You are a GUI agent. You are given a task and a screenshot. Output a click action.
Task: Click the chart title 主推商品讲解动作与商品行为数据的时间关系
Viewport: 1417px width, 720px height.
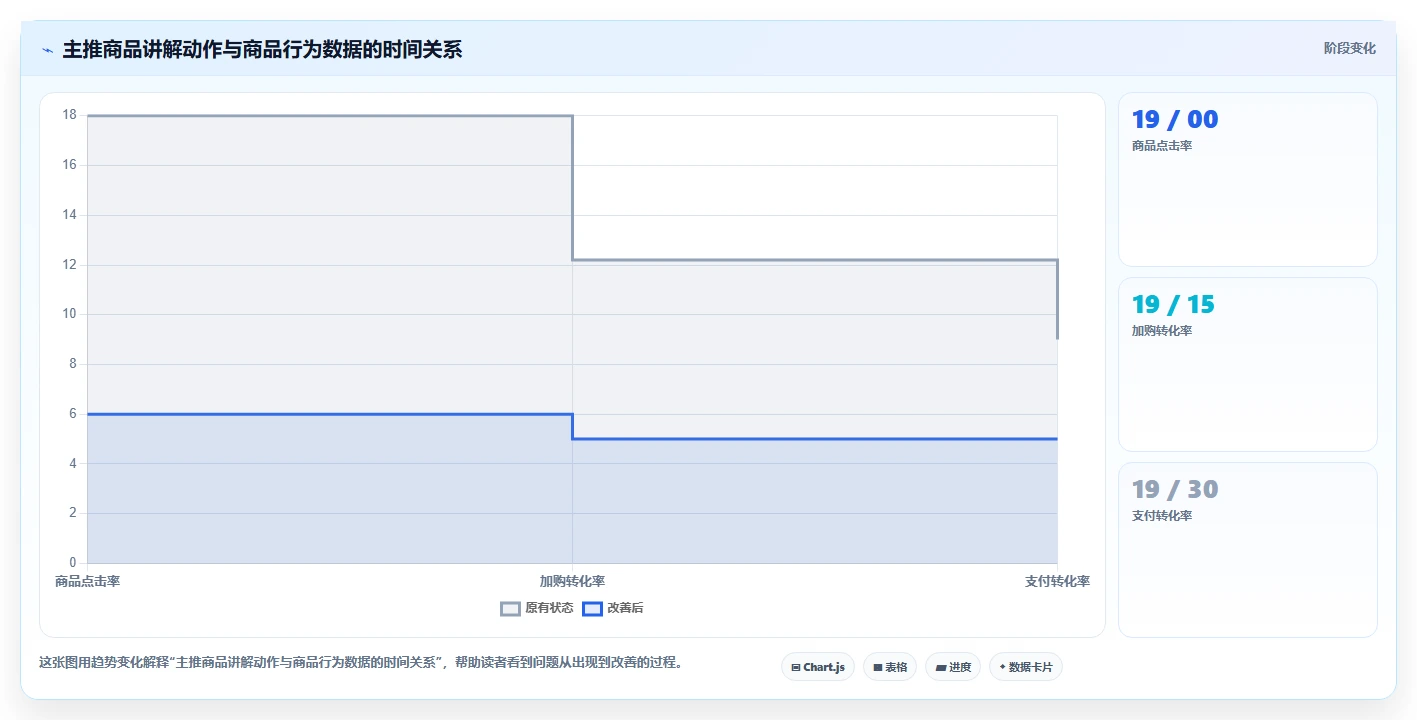tap(262, 49)
